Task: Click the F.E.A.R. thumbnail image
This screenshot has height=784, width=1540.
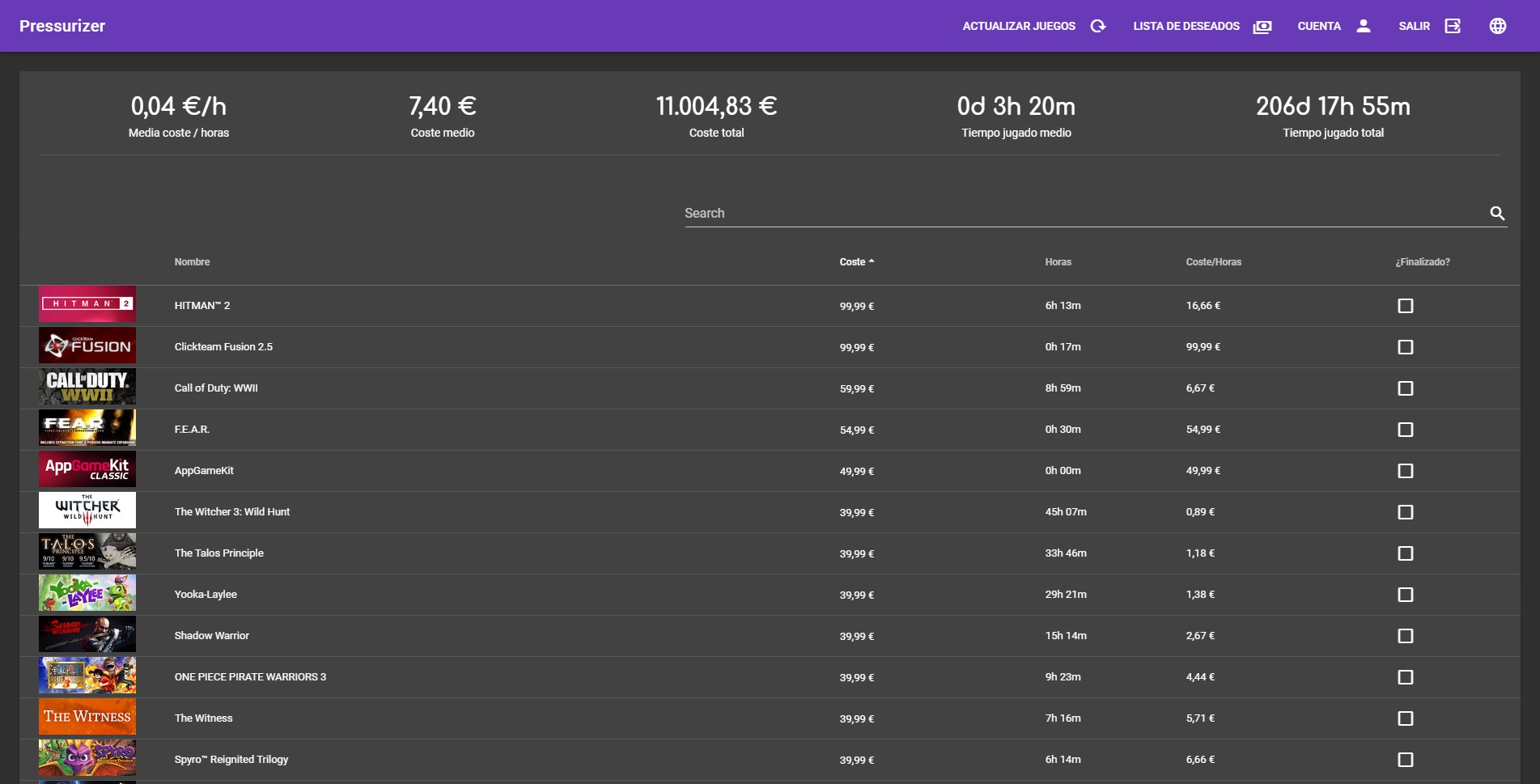Action: (x=87, y=428)
